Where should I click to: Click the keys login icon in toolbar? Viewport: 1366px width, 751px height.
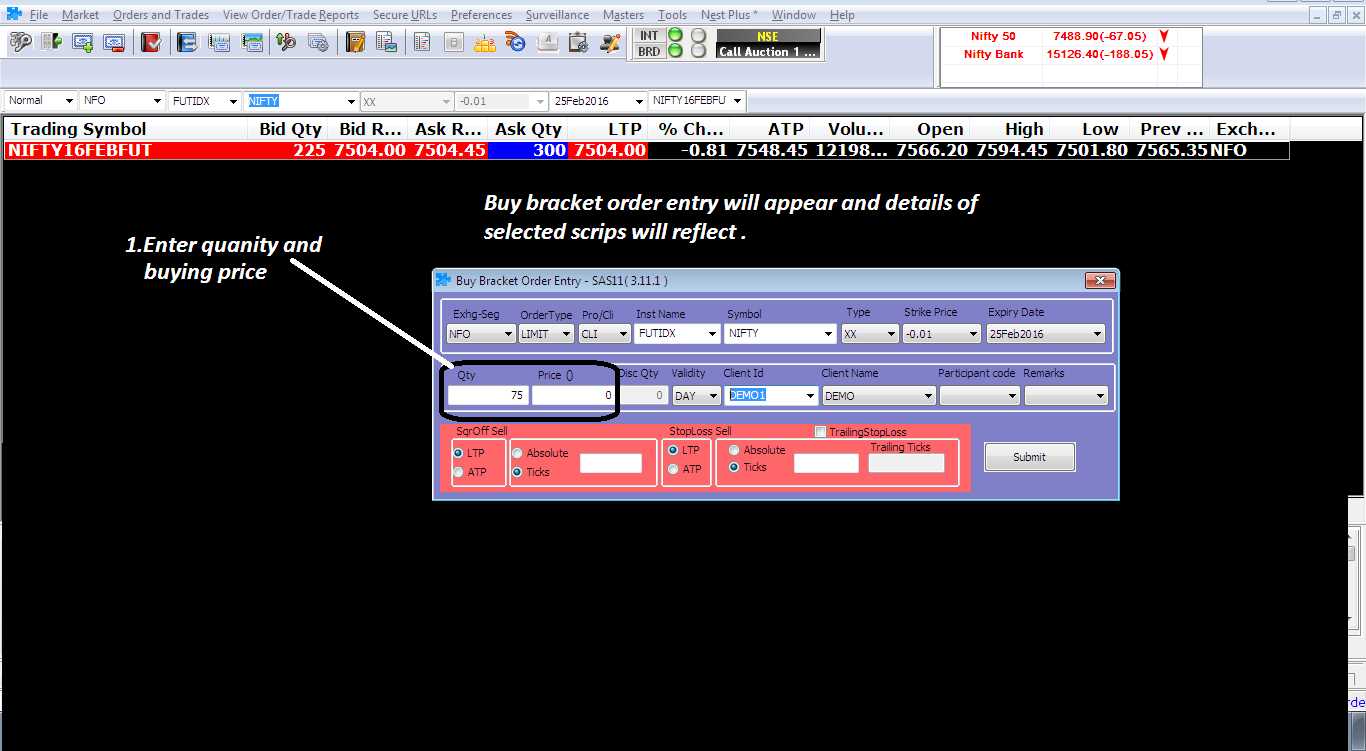point(20,42)
